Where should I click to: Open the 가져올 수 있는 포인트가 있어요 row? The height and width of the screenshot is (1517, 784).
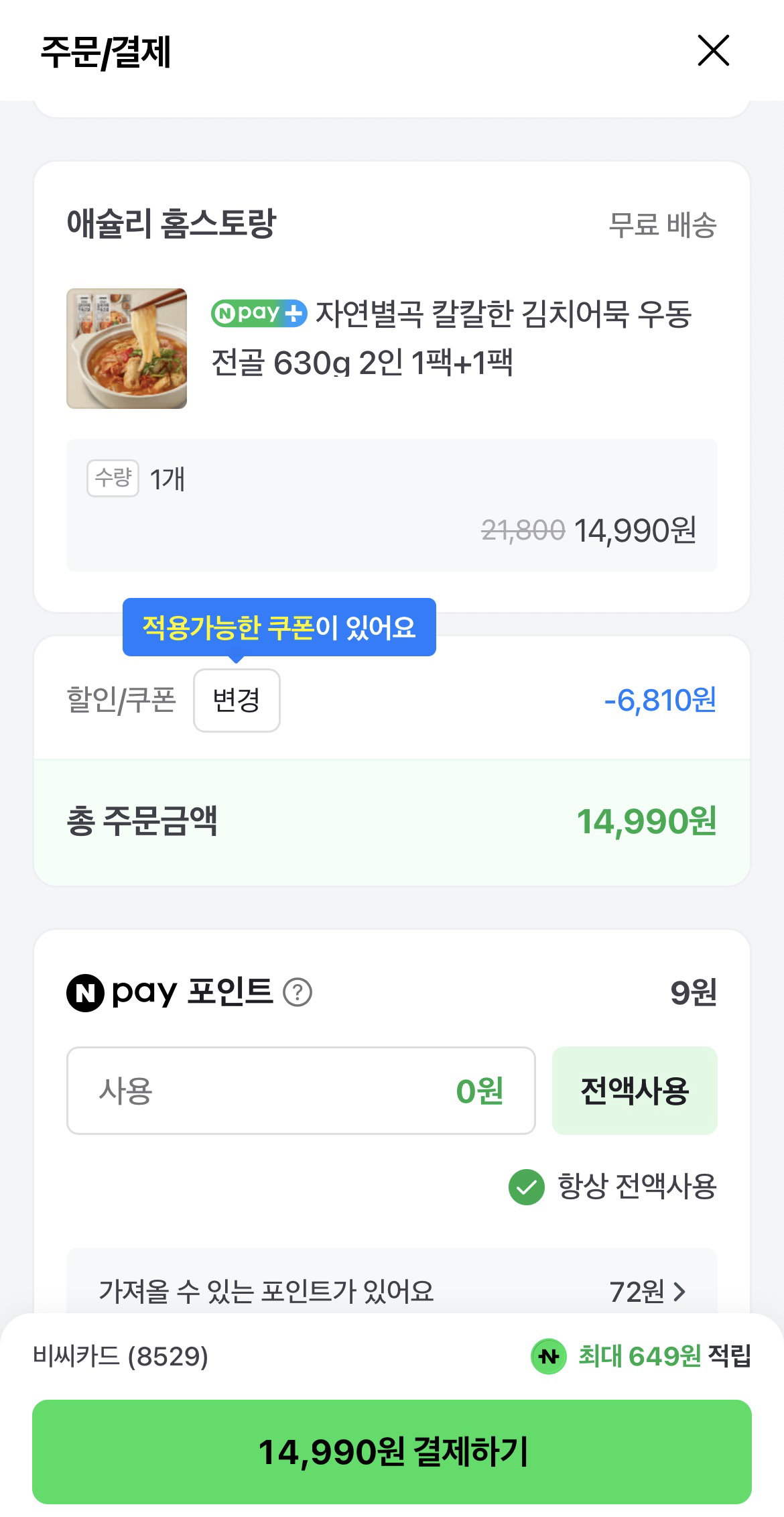pyautogui.click(x=392, y=1290)
